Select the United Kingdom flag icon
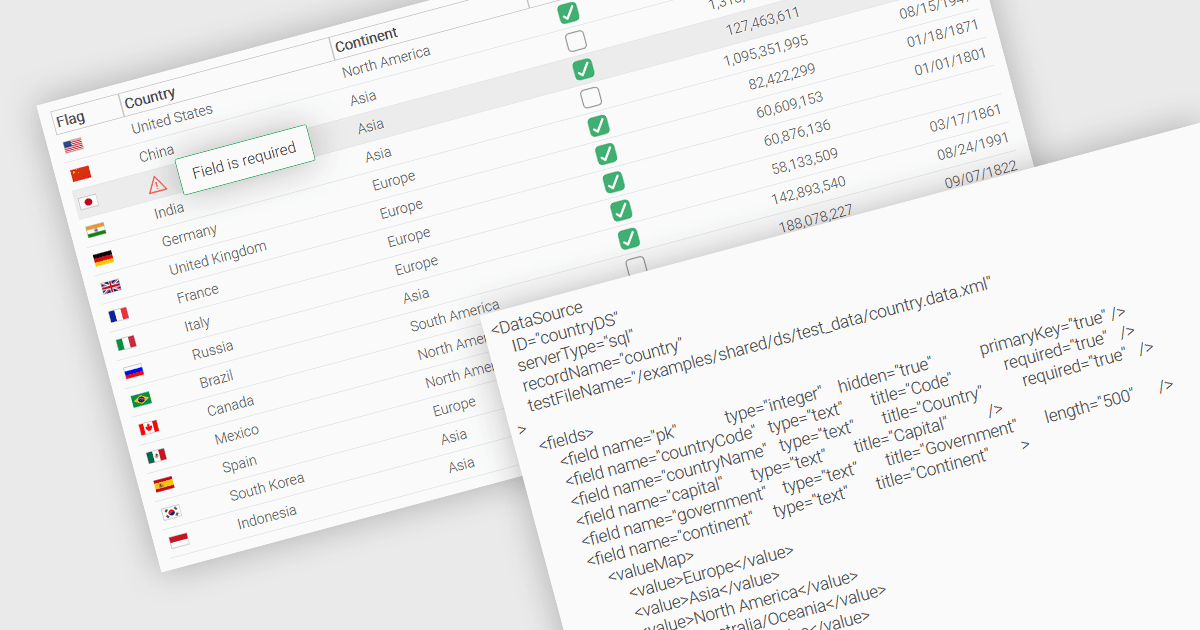This screenshot has height=630, width=1200. pyautogui.click(x=110, y=287)
